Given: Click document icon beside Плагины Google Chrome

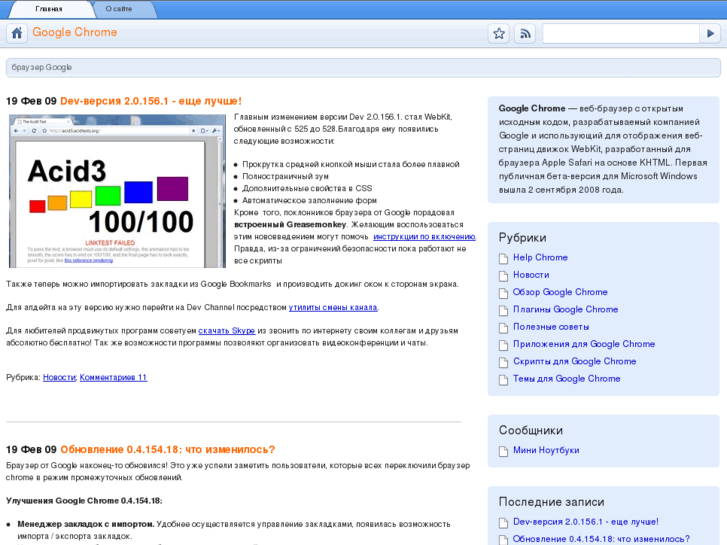Looking at the screenshot, I should (504, 310).
